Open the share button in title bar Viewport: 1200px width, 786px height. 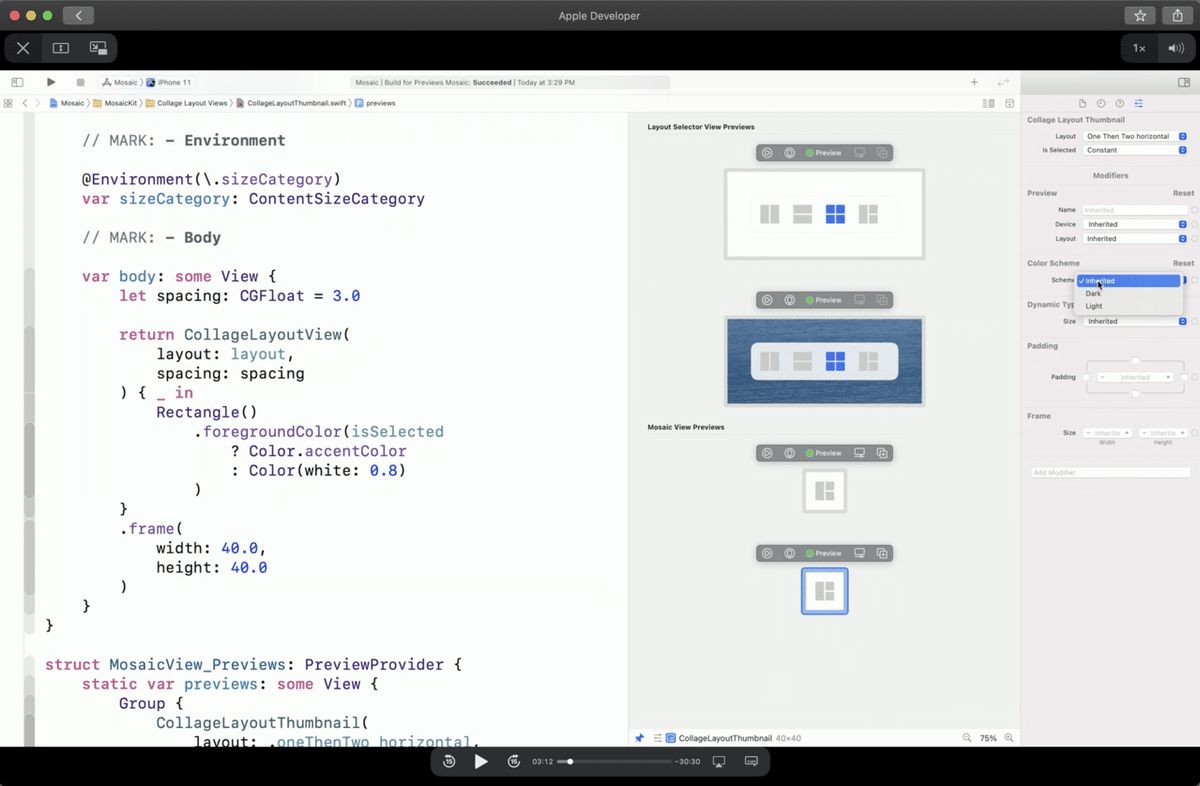[1177, 16]
